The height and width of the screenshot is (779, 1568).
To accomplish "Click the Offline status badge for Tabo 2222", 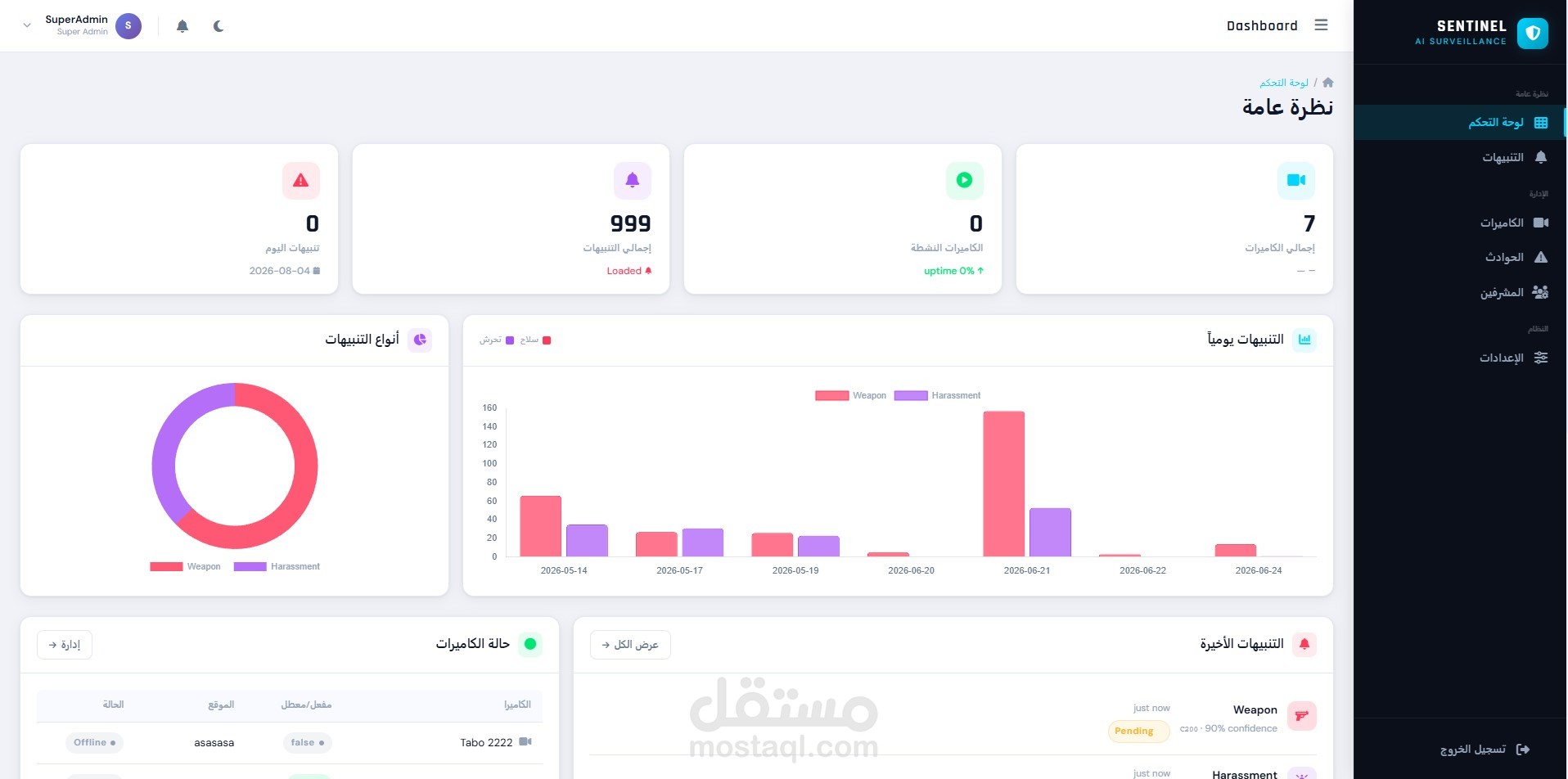I will (x=94, y=743).
